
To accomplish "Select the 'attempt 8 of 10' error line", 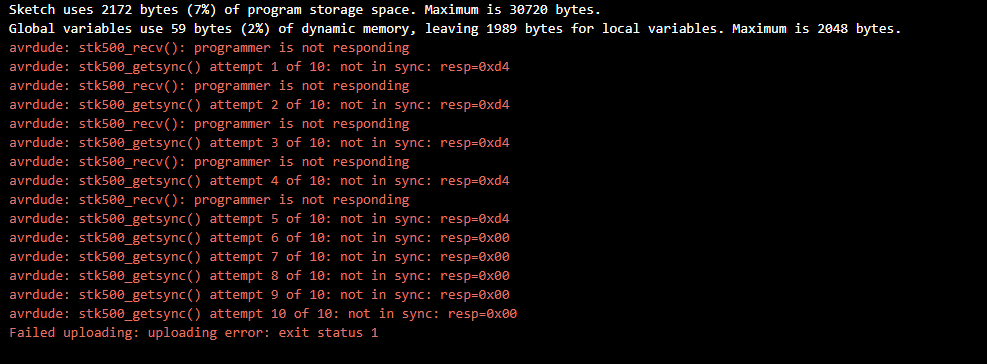I will 259,276.
